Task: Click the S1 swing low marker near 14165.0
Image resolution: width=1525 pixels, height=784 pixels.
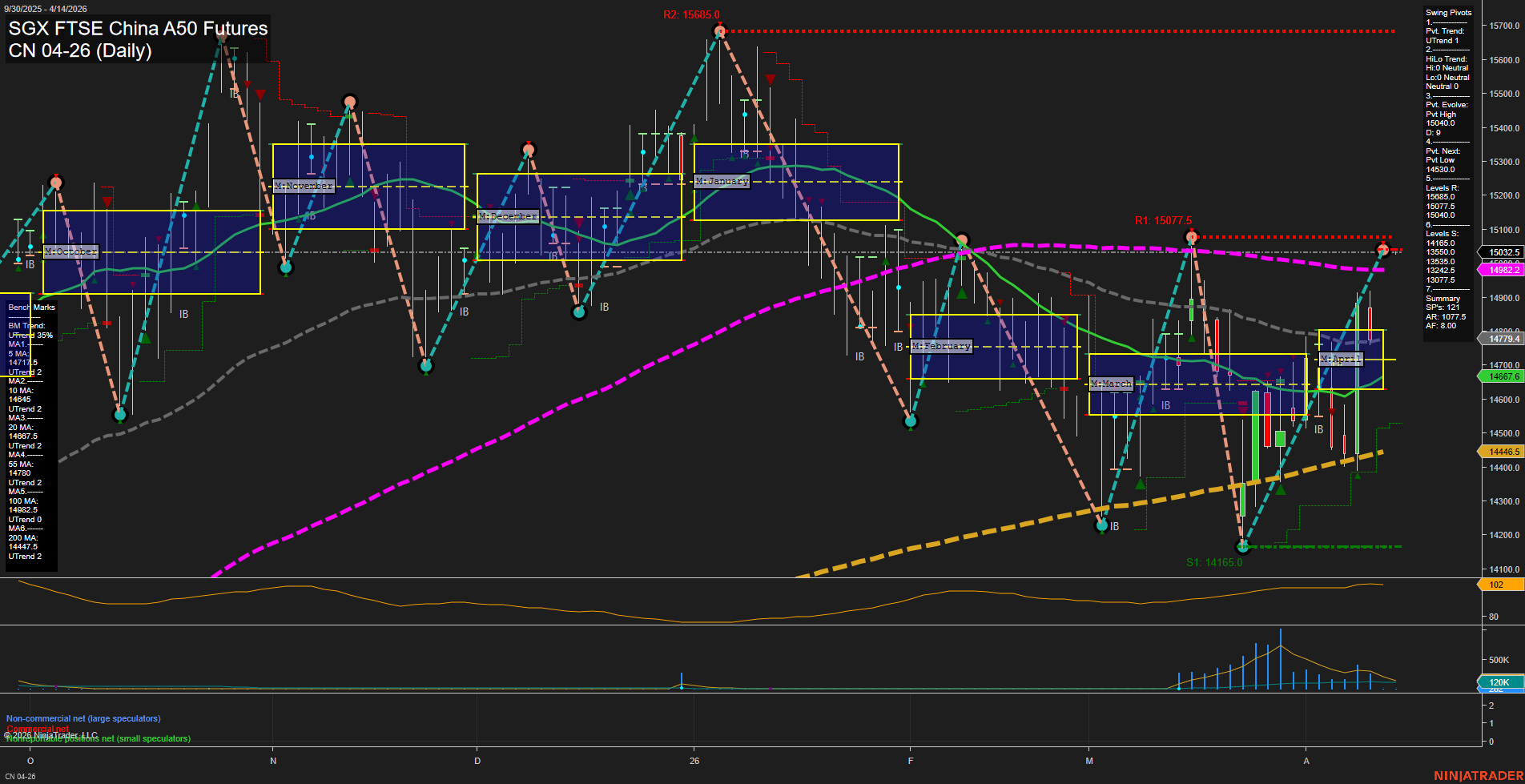Action: click(1243, 546)
